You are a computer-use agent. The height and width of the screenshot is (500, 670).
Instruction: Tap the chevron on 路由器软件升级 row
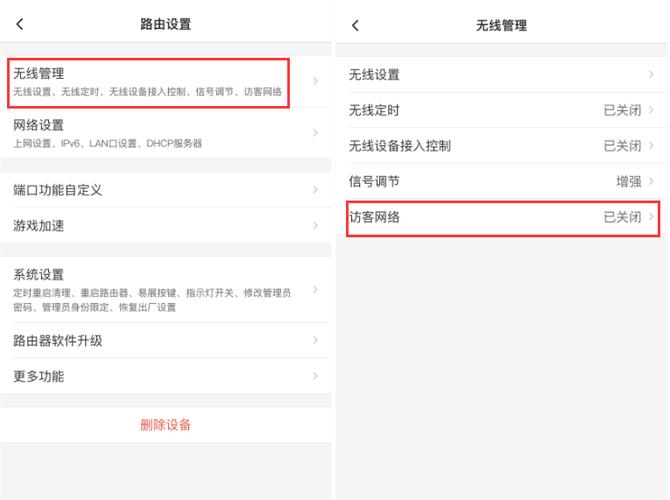click(315, 341)
